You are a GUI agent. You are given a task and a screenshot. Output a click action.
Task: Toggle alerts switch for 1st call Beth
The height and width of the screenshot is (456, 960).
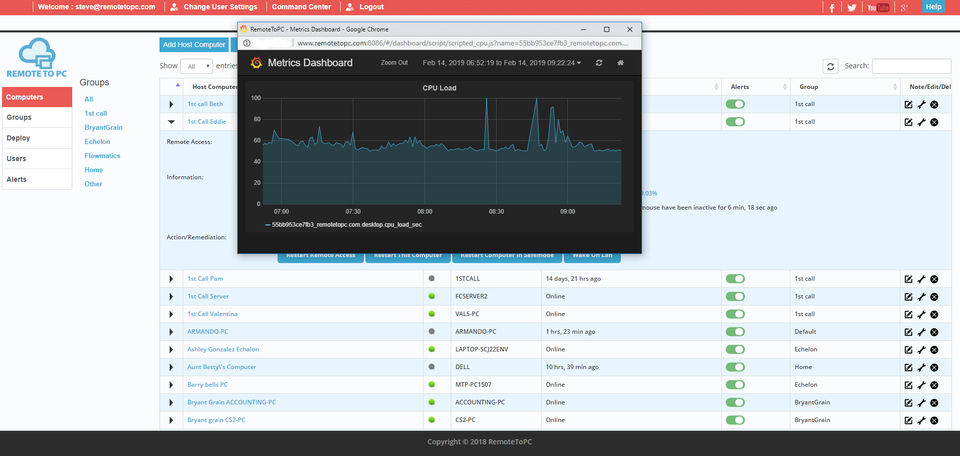point(736,104)
